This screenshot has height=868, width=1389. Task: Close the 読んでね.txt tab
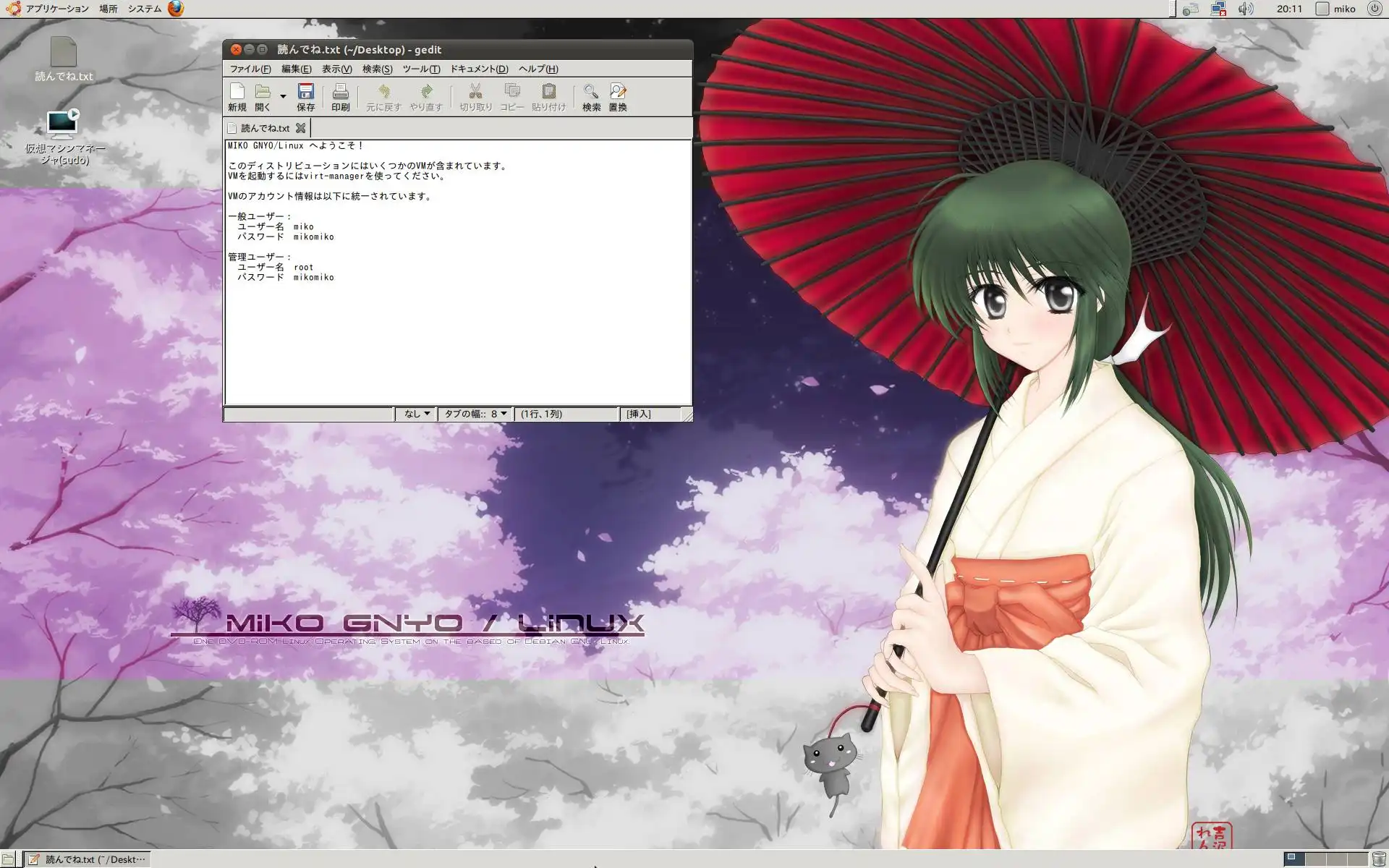click(x=300, y=128)
